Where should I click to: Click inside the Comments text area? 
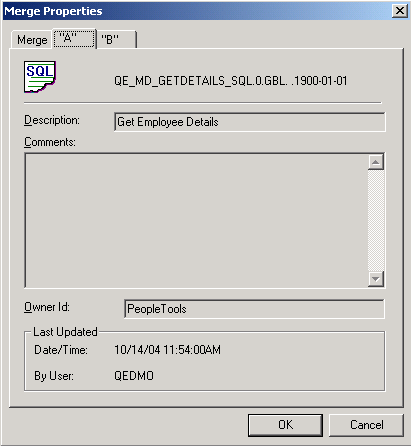[x=196, y=220]
